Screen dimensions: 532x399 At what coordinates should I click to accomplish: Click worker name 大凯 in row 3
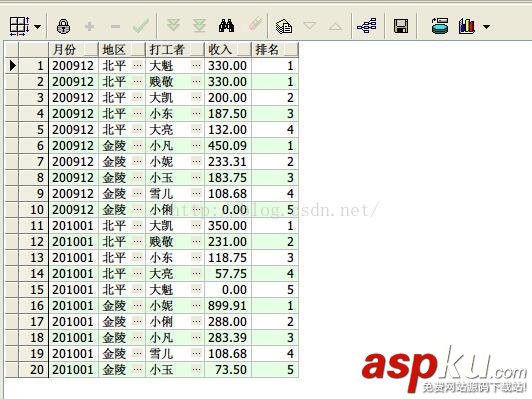tap(162, 98)
